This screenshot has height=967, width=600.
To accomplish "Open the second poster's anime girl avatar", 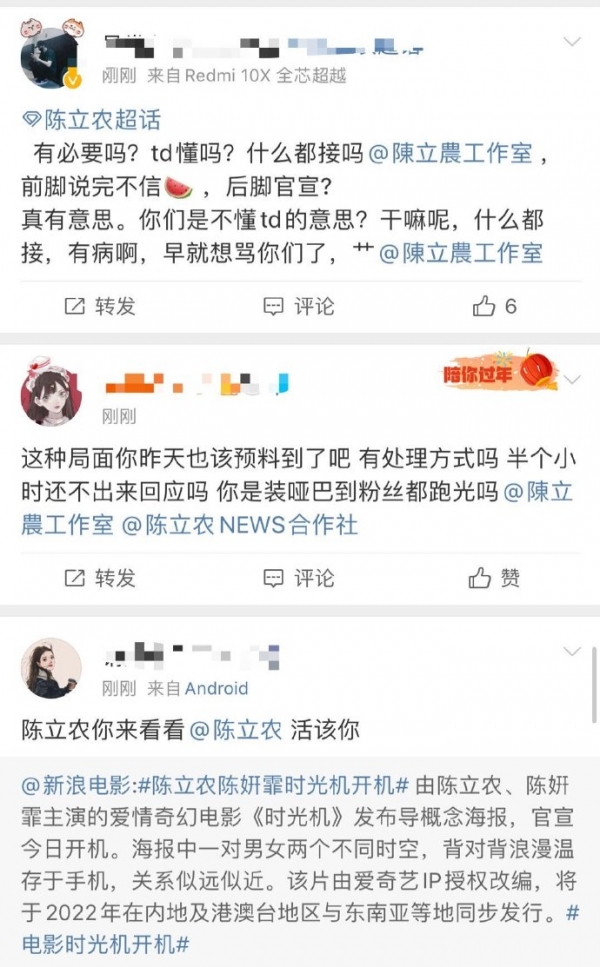I will tap(51, 393).
